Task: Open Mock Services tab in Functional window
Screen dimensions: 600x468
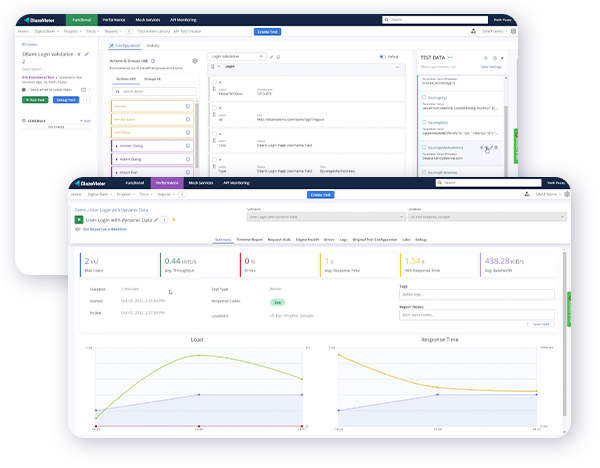Action: click(148, 20)
